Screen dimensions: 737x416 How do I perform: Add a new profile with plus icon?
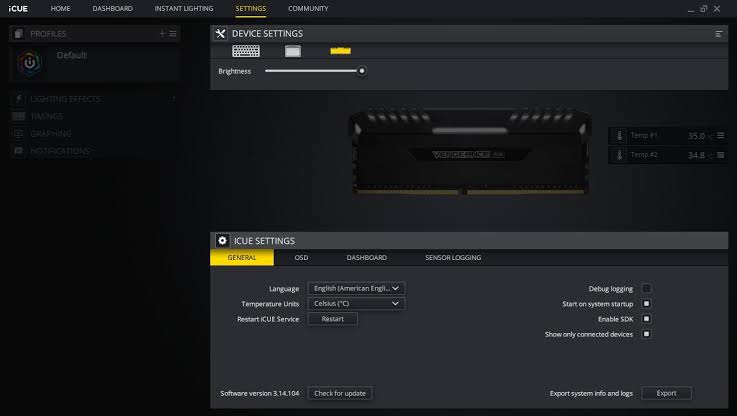[x=162, y=33]
